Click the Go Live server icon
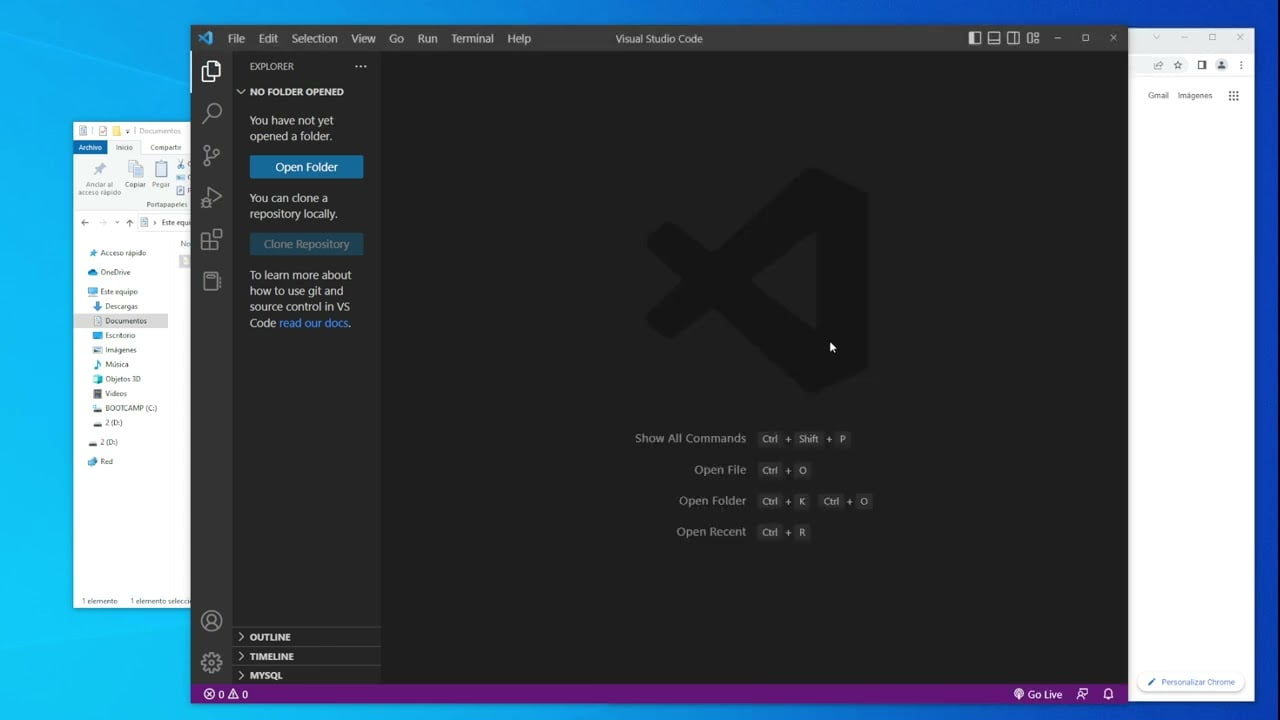The height and width of the screenshot is (720, 1280). click(1038, 693)
